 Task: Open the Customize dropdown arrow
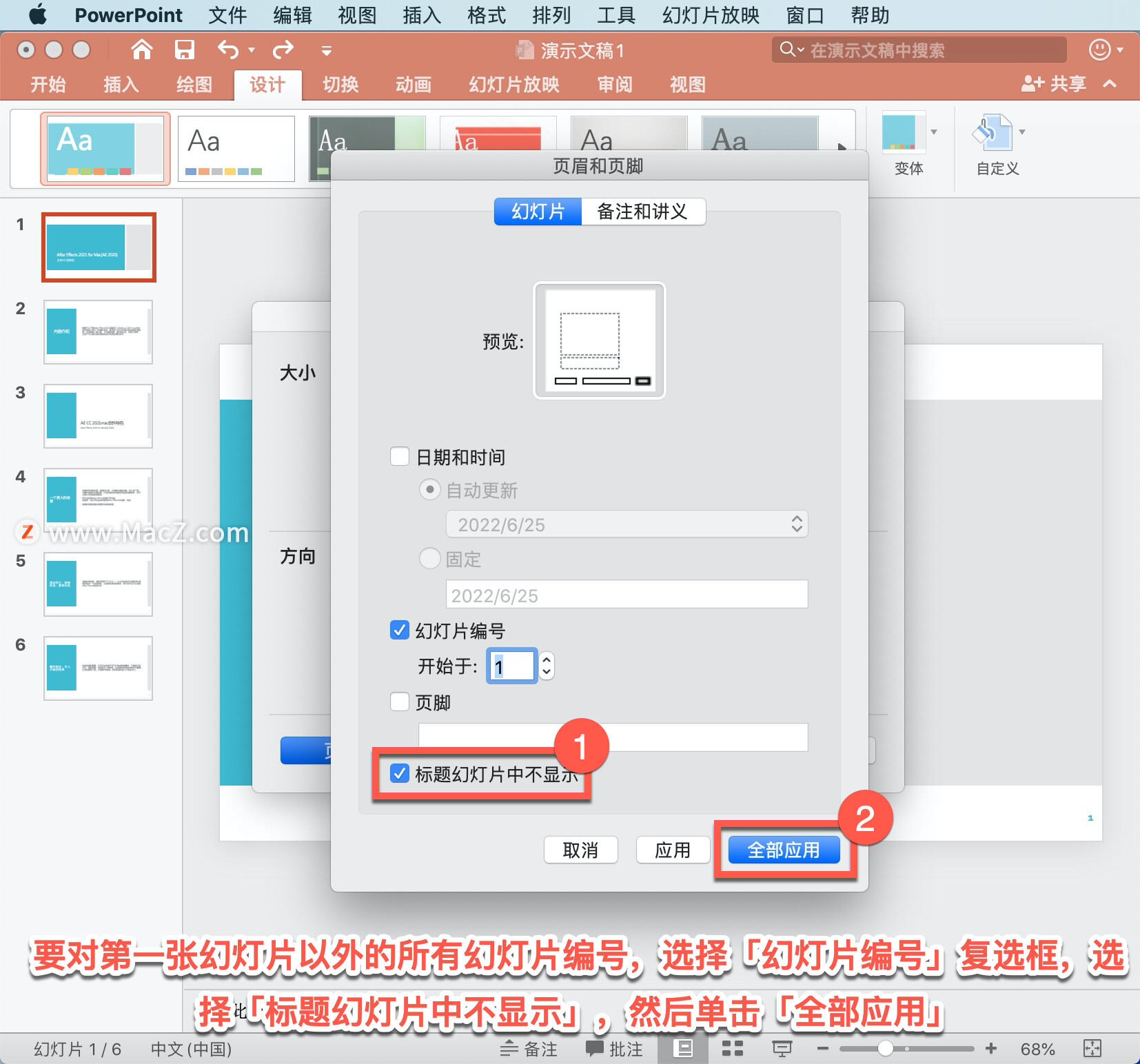coord(1022,132)
